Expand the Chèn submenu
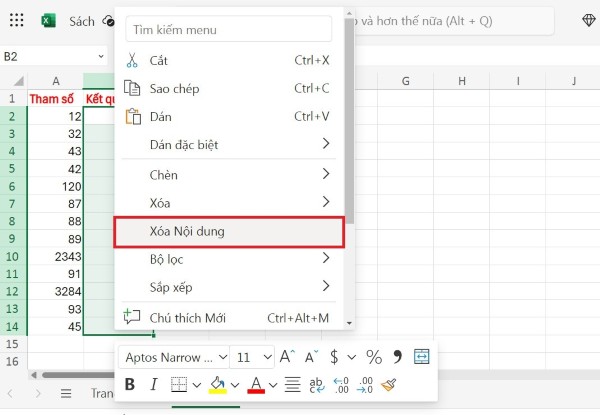This screenshot has width=600, height=415. pyautogui.click(x=228, y=174)
